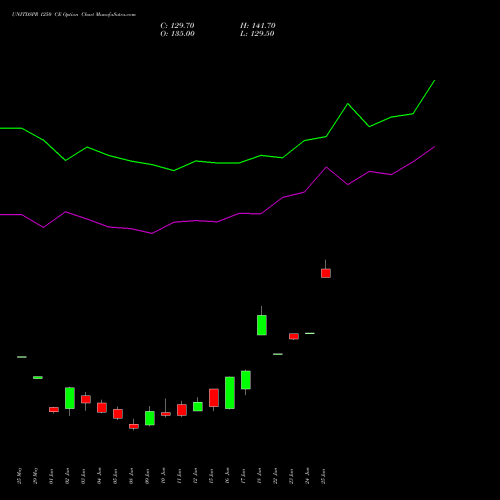Select the 01 Jun date axis label
Screen dimensions: 500x500
(51, 476)
